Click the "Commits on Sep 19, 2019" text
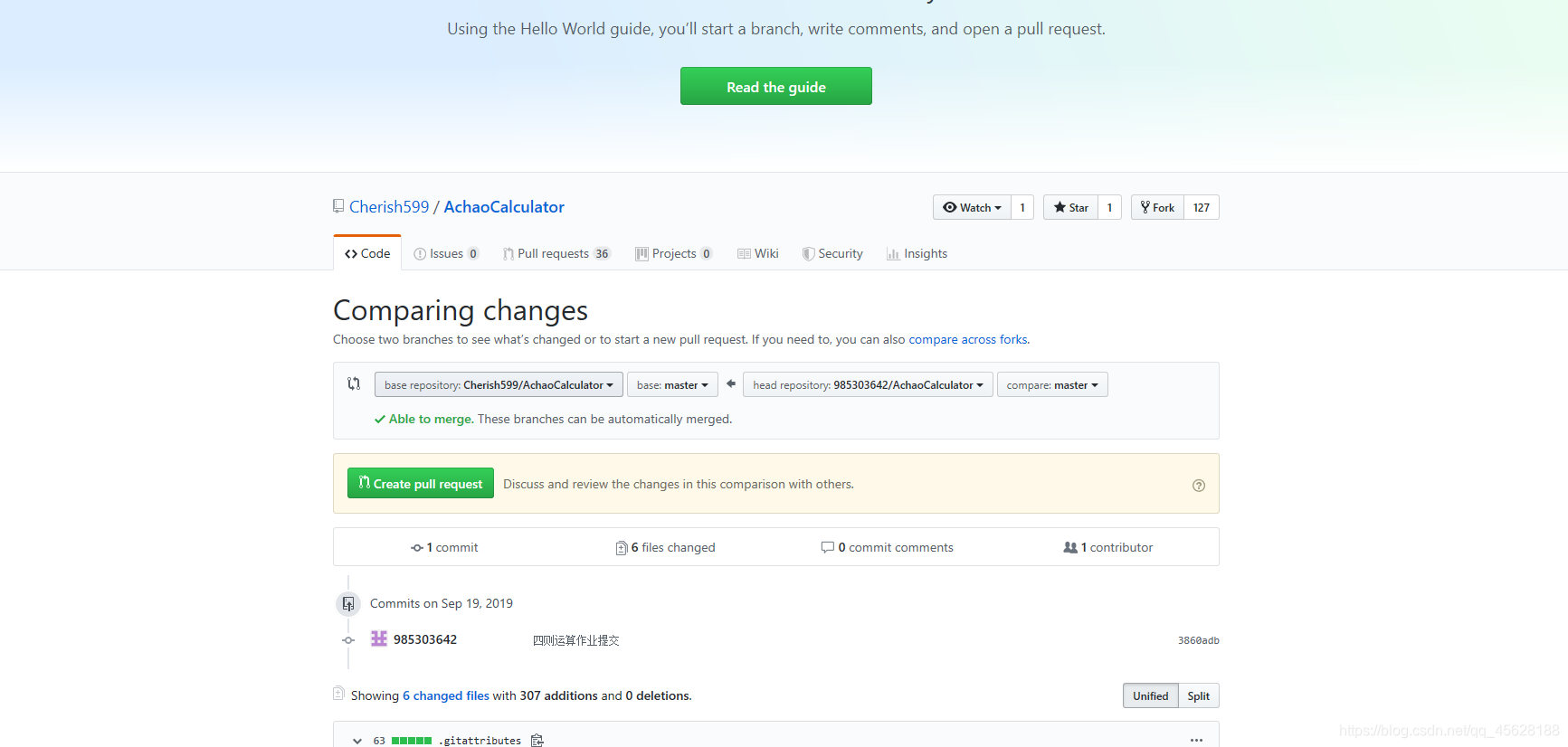 pos(442,603)
